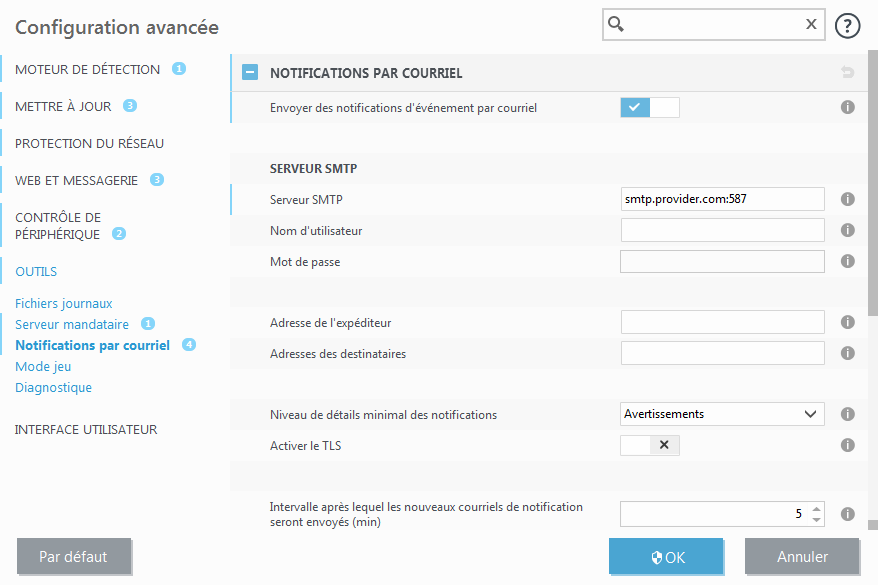Open the Fichiers journaux page
This screenshot has height=585, width=878.
[x=63, y=303]
